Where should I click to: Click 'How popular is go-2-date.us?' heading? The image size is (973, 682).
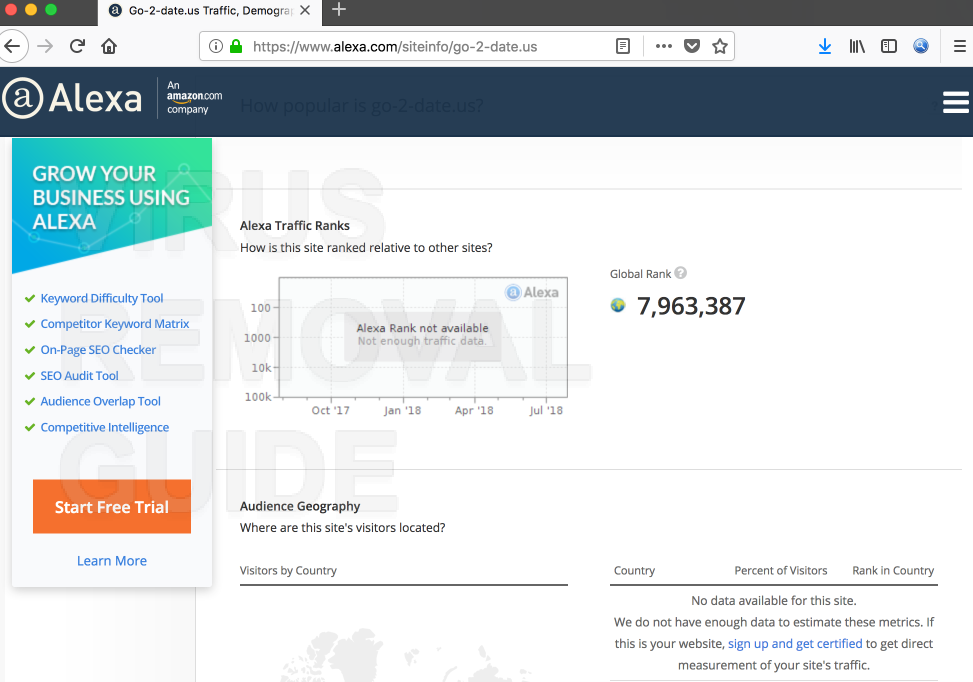[361, 105]
